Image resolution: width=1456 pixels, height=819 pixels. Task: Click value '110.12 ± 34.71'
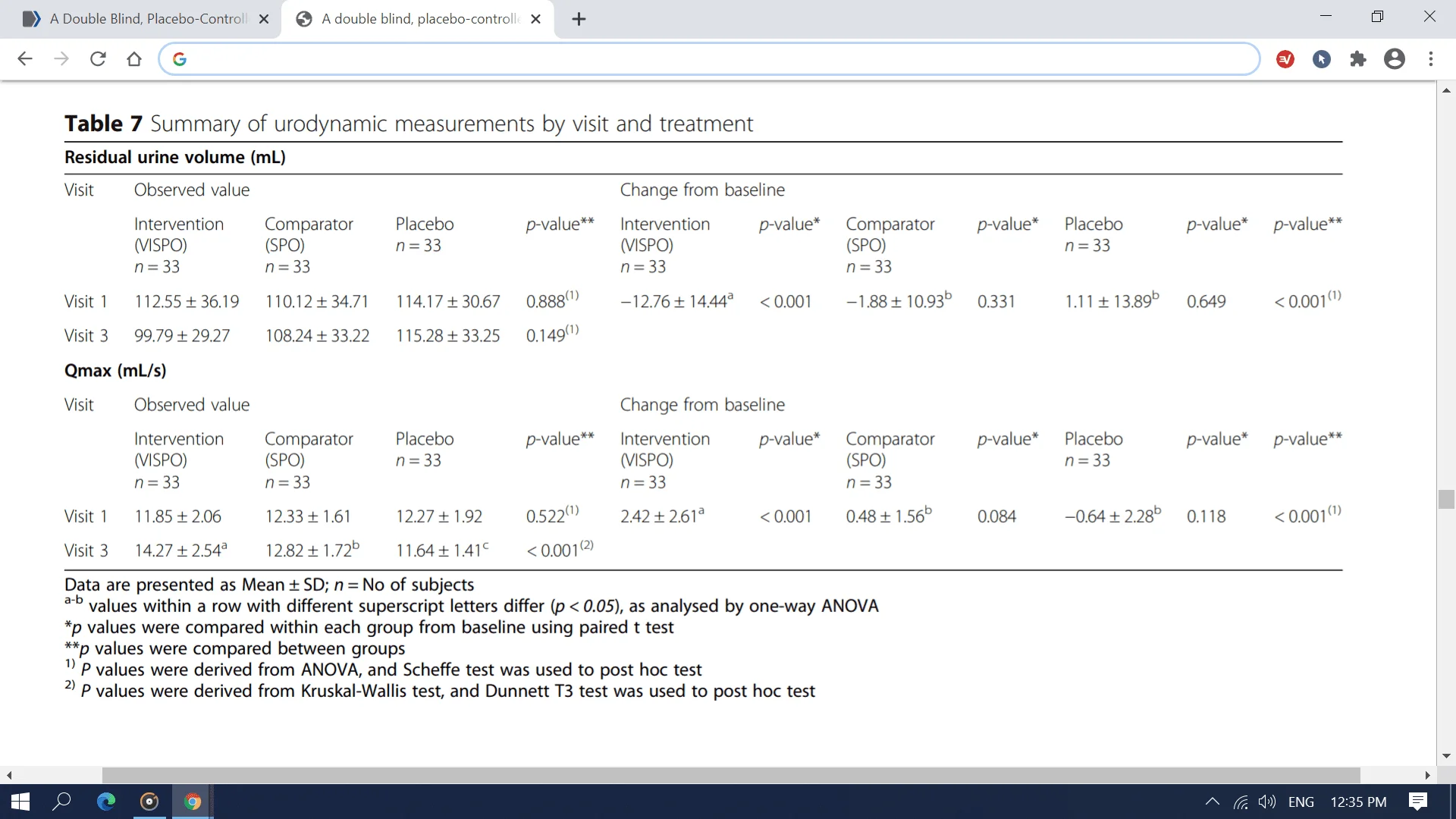(317, 301)
